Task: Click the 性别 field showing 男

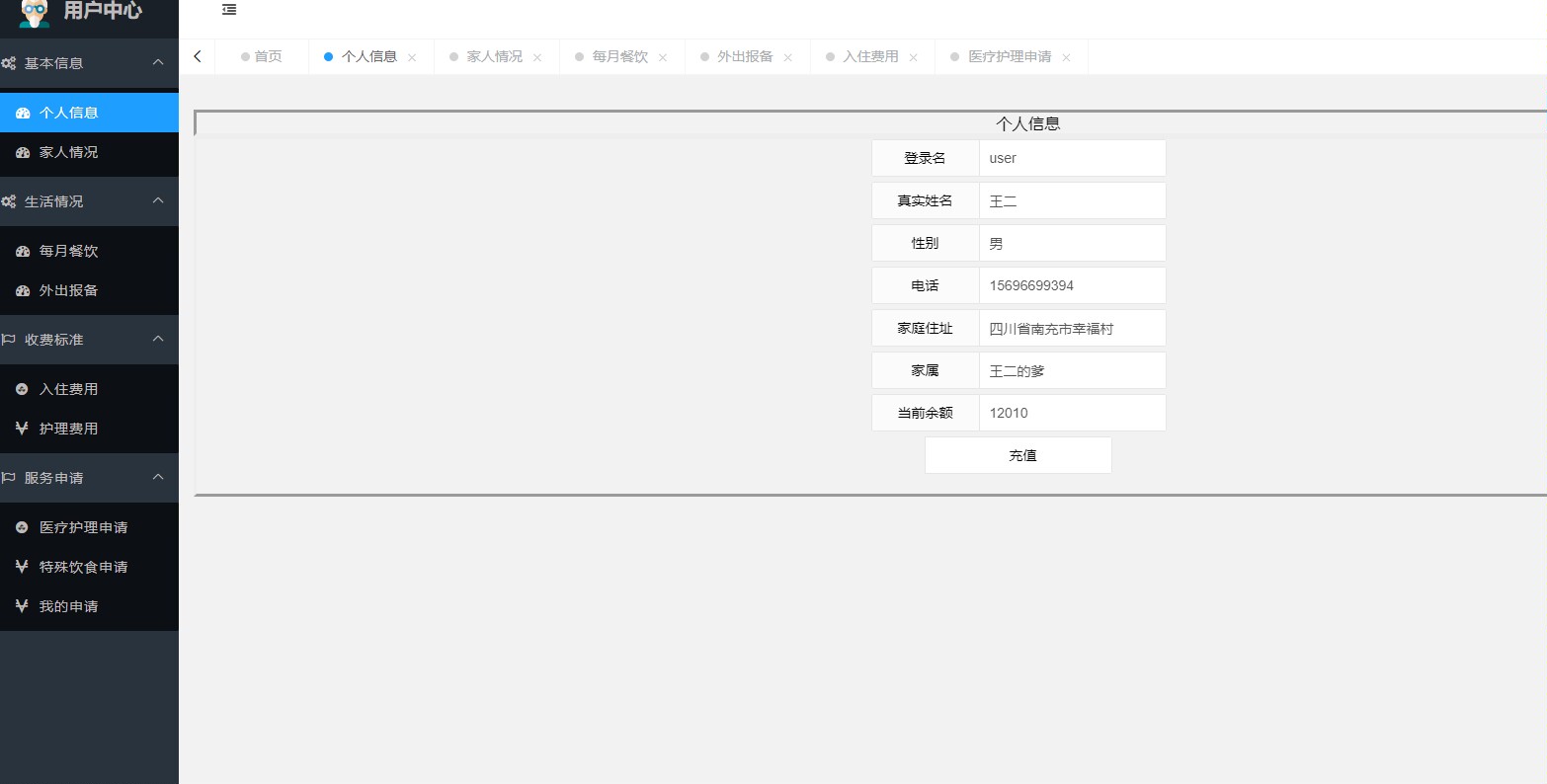Action: [x=1073, y=243]
